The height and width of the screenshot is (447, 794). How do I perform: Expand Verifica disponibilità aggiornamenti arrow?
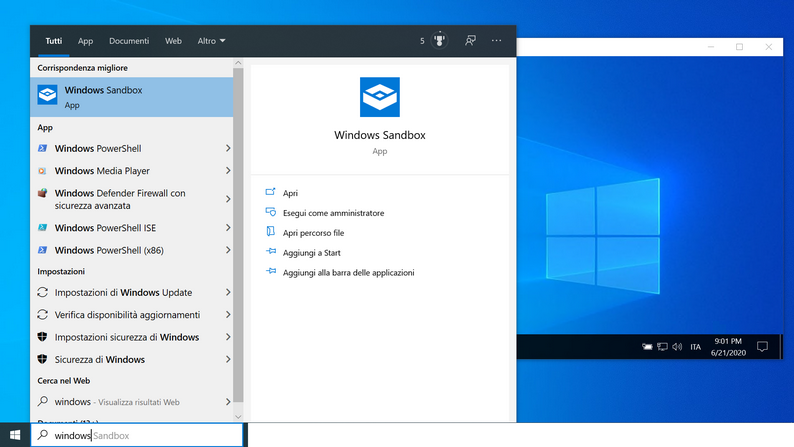228,314
